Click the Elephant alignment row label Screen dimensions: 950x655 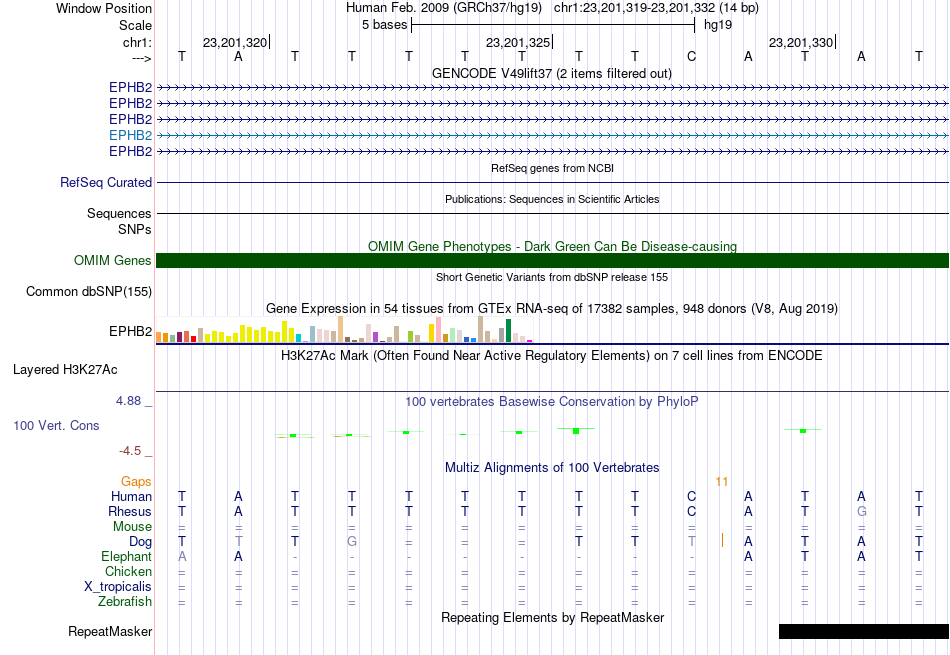point(127,556)
